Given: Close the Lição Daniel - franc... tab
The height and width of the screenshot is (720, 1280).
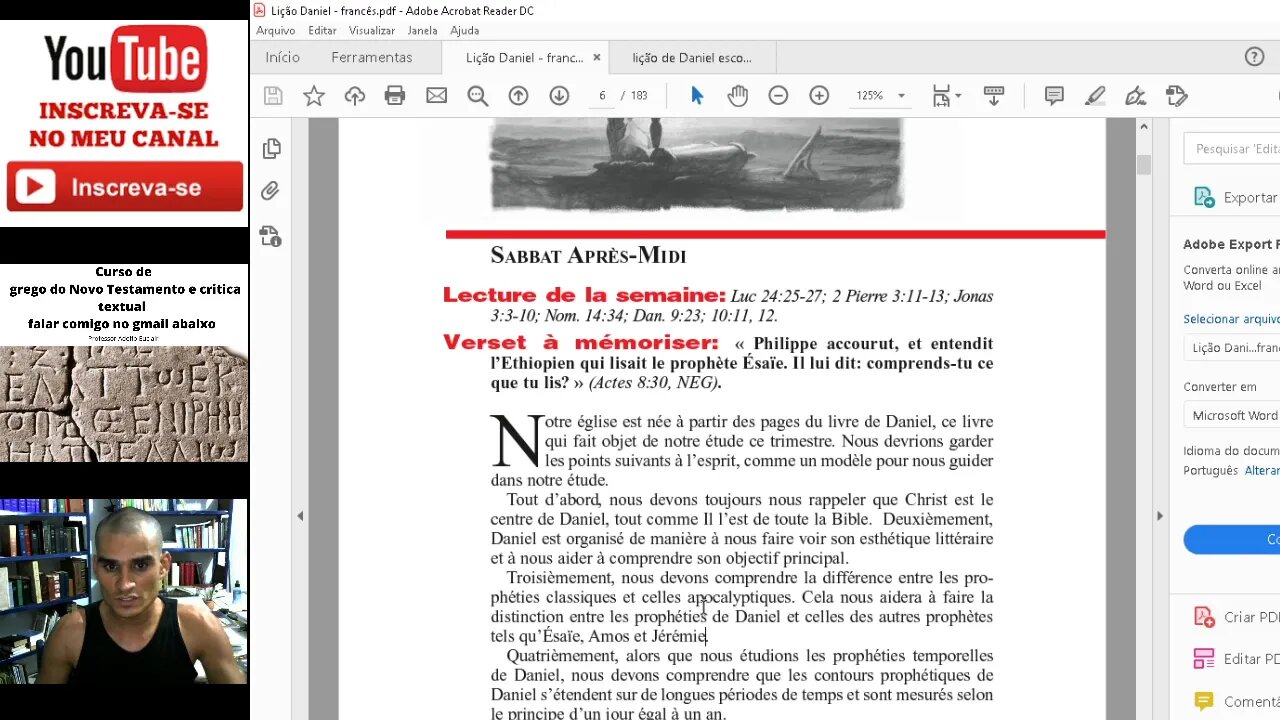Looking at the screenshot, I should (597, 58).
